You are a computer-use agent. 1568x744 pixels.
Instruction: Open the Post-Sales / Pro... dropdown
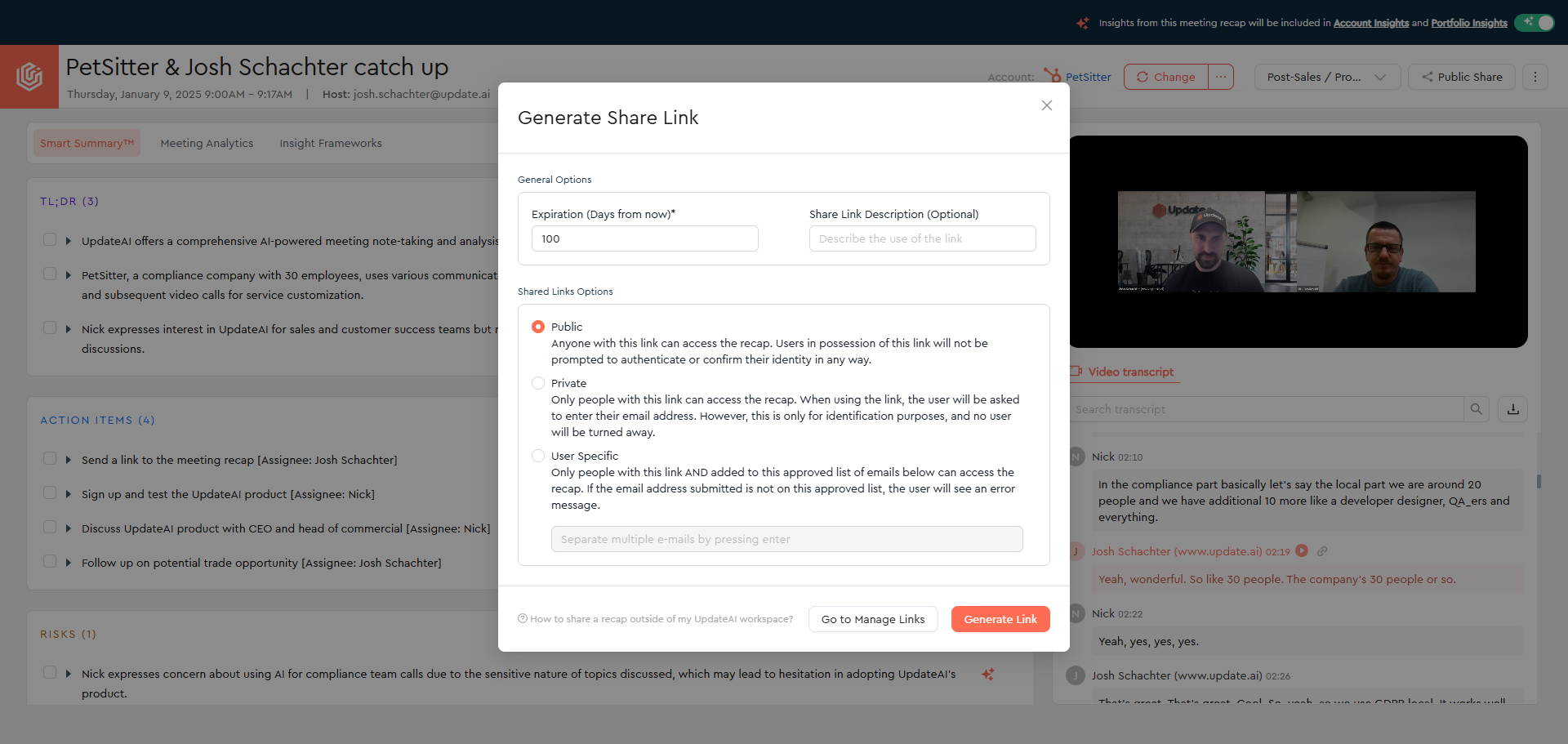click(x=1327, y=77)
